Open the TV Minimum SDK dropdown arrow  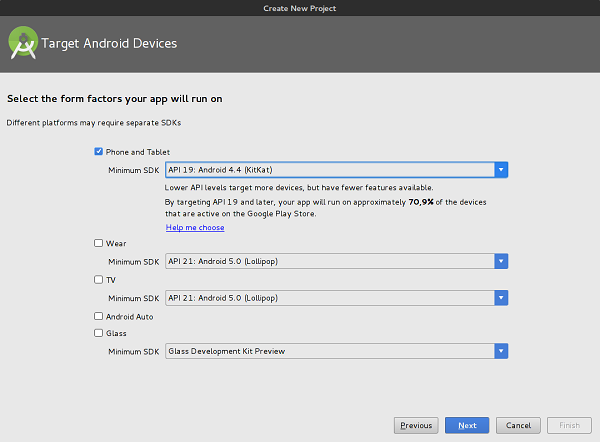501,298
